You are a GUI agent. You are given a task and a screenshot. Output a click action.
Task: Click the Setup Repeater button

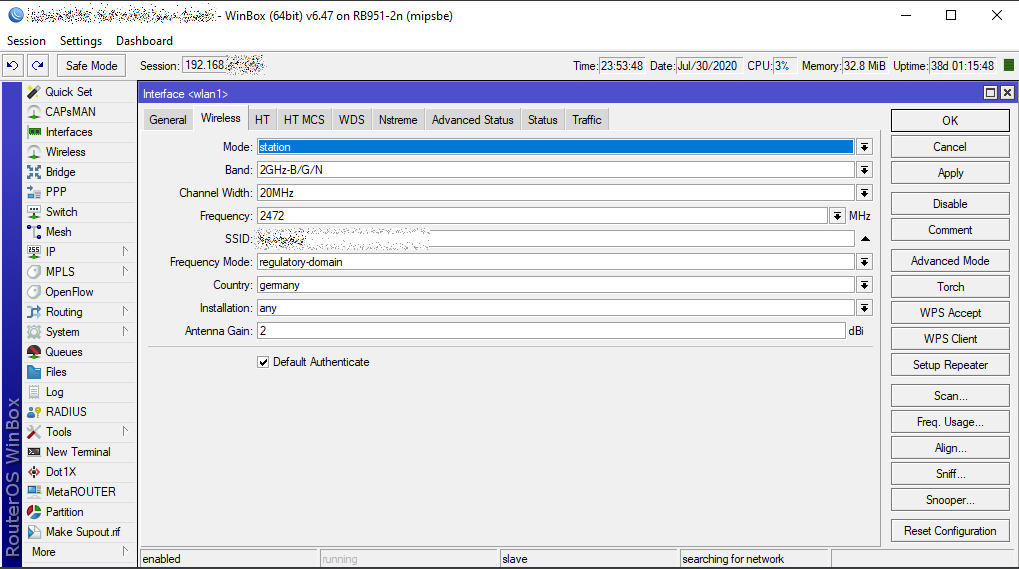pyautogui.click(x=950, y=365)
